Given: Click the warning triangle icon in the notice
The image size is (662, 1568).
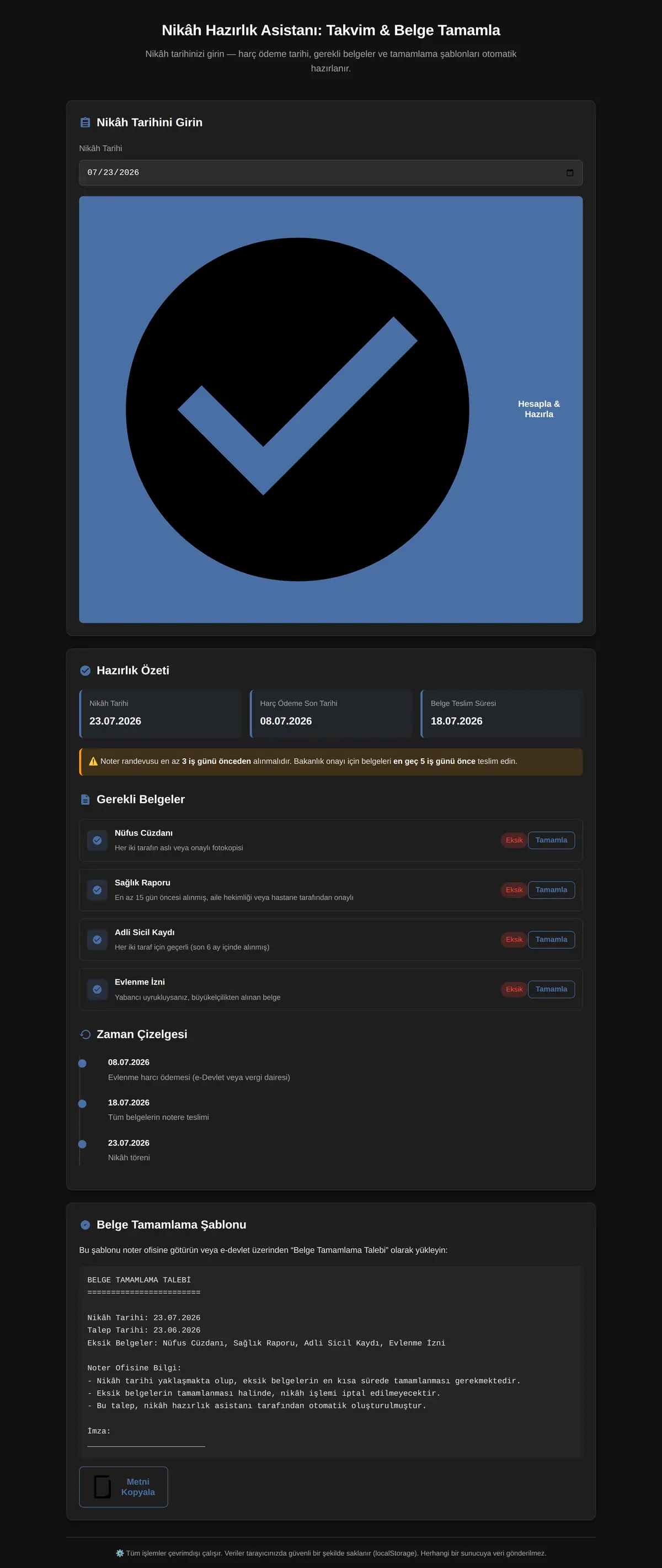Looking at the screenshot, I should click(x=93, y=762).
